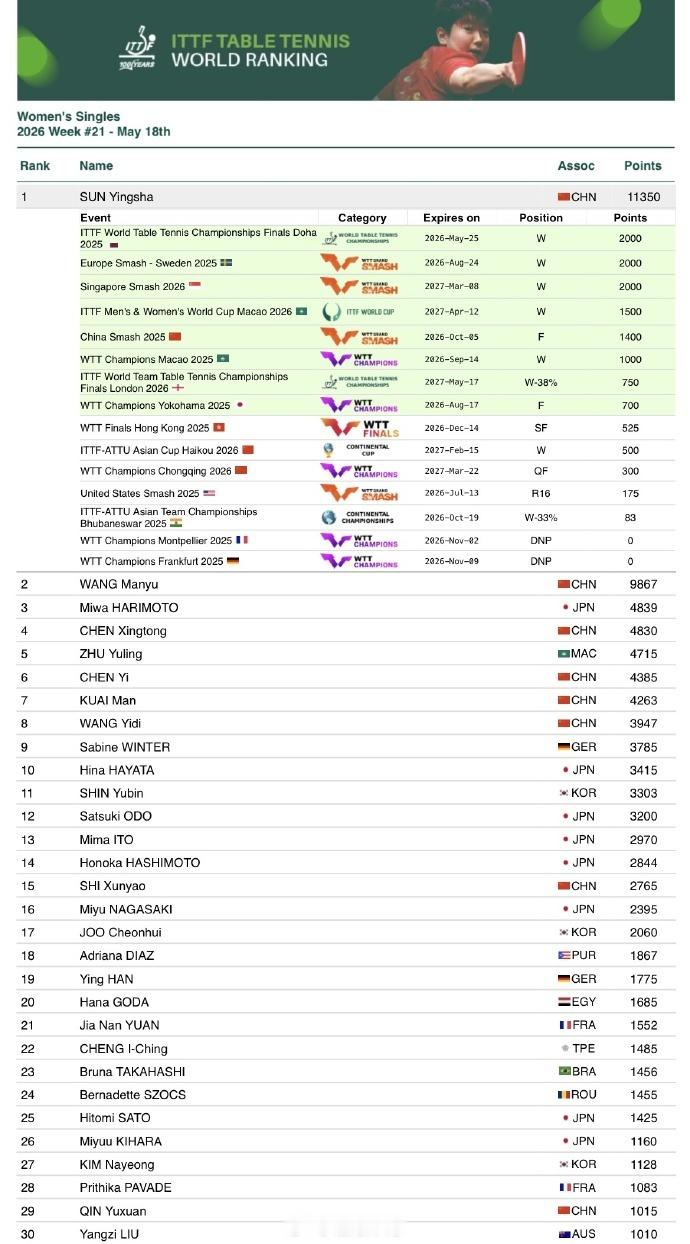Screen dimensions: 690x1244
Task: Click the 2026-Dec-14 expiry date
Action: point(452,428)
